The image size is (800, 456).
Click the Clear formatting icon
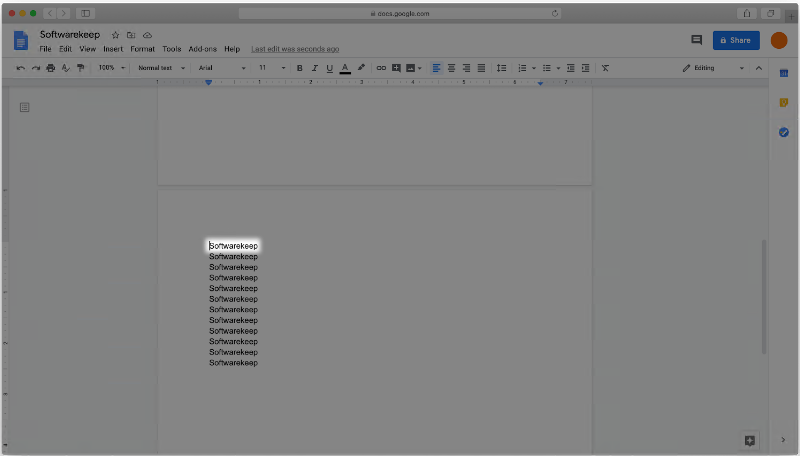click(x=605, y=68)
